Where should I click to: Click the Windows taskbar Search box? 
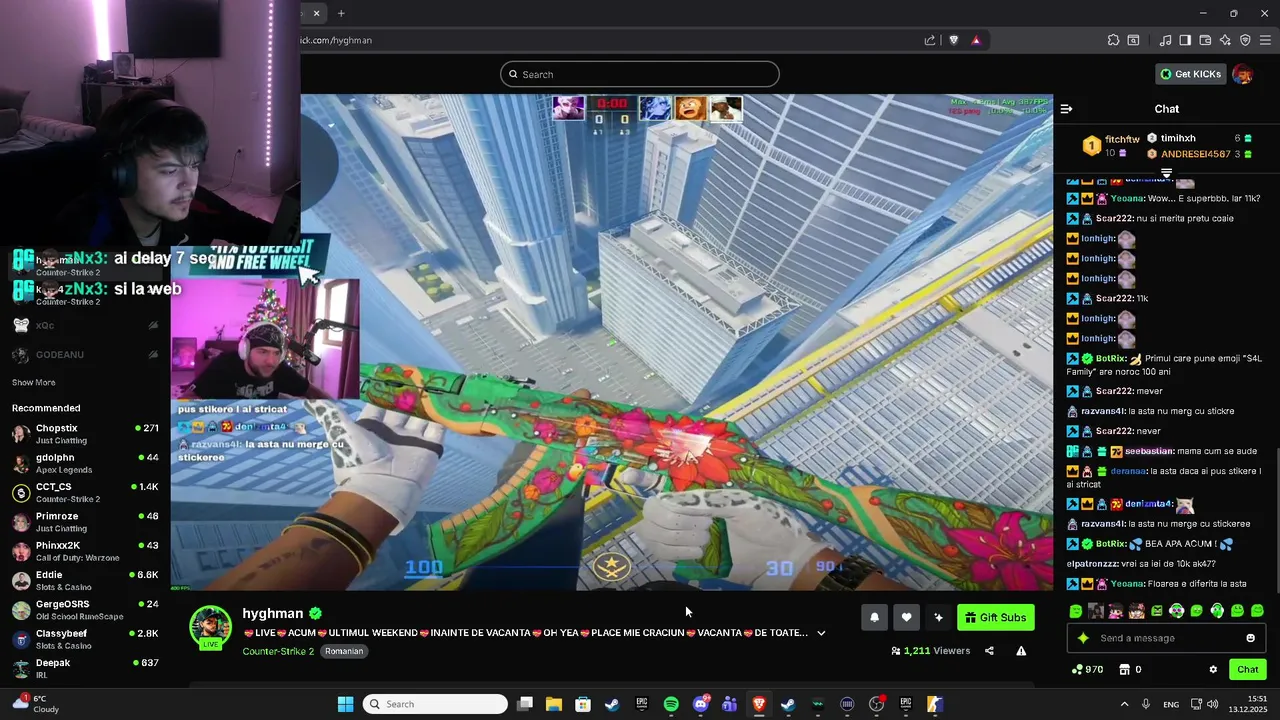click(x=435, y=704)
